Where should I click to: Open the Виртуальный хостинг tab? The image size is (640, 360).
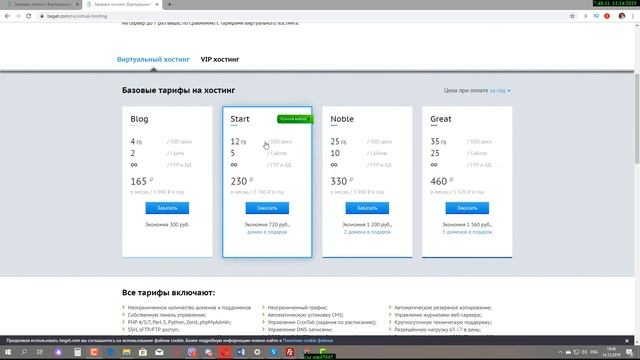(153, 59)
